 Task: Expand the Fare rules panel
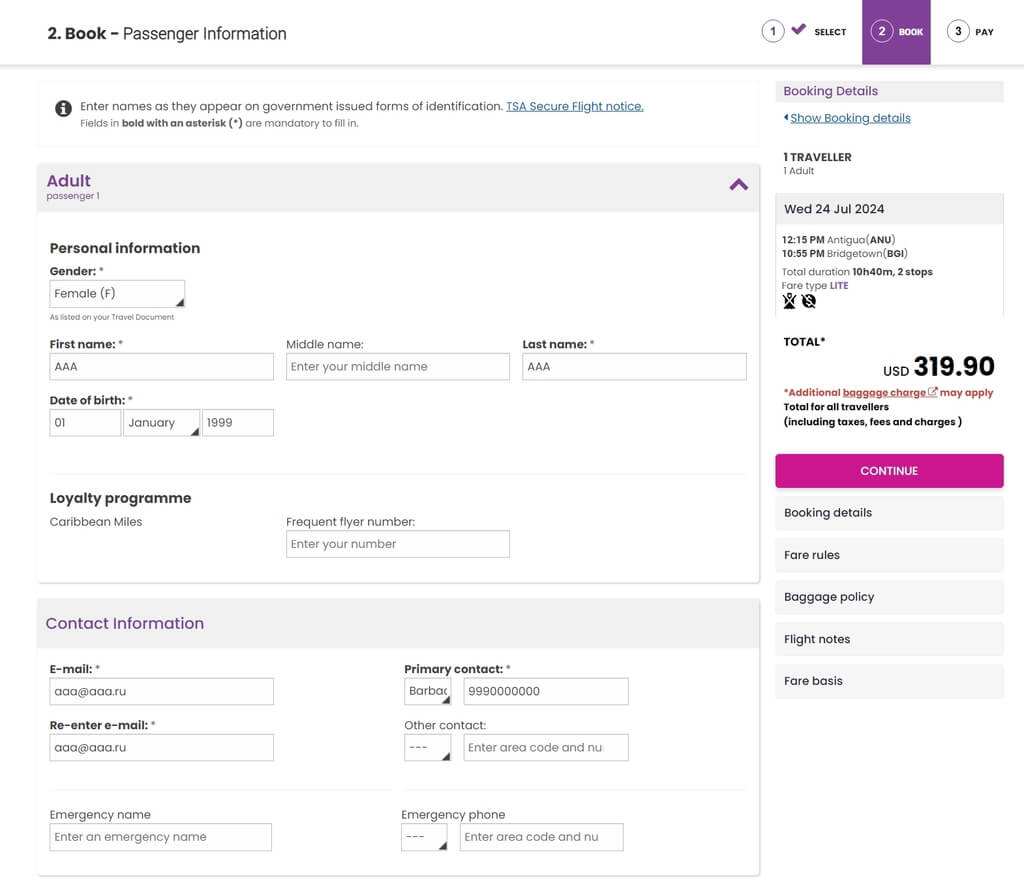(x=889, y=555)
